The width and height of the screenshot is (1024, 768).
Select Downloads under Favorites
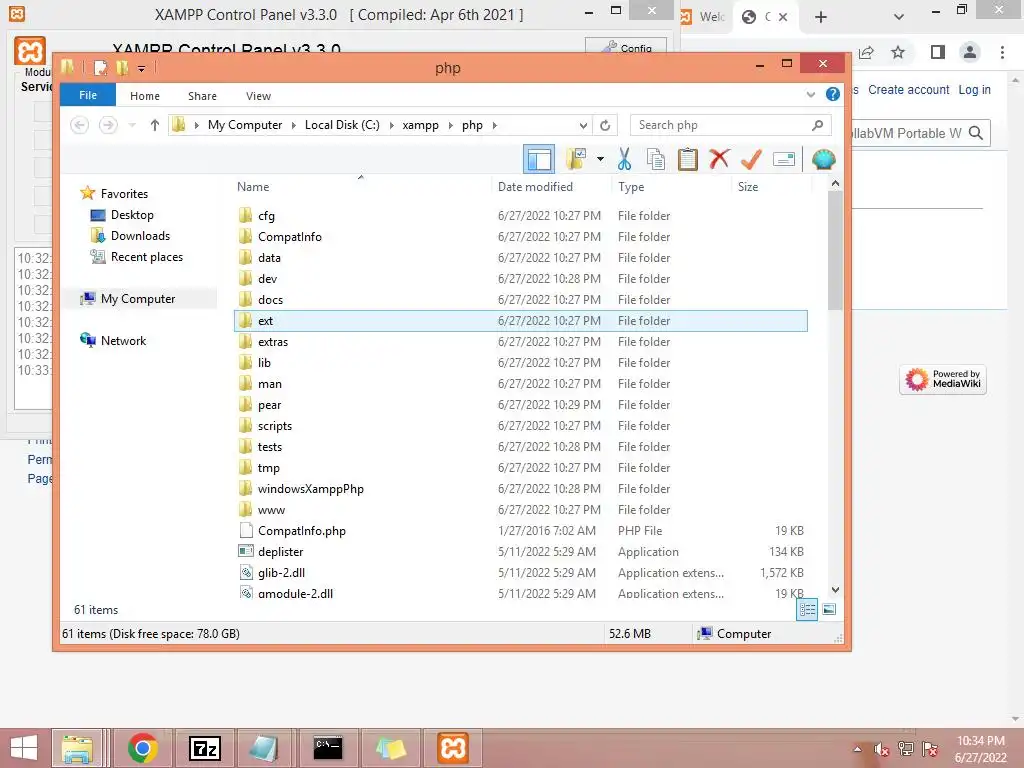coord(140,236)
